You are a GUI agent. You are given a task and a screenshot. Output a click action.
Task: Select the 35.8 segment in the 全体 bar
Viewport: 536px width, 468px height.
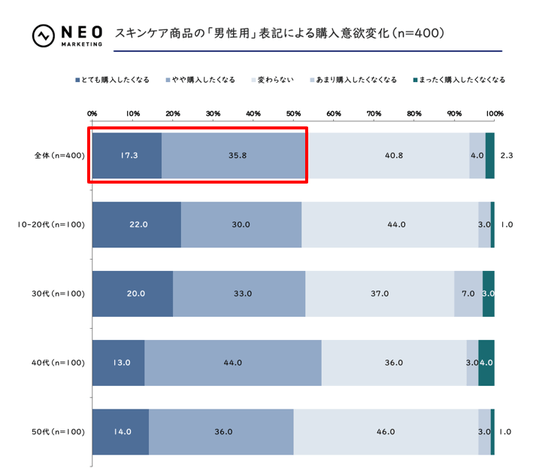click(x=233, y=156)
